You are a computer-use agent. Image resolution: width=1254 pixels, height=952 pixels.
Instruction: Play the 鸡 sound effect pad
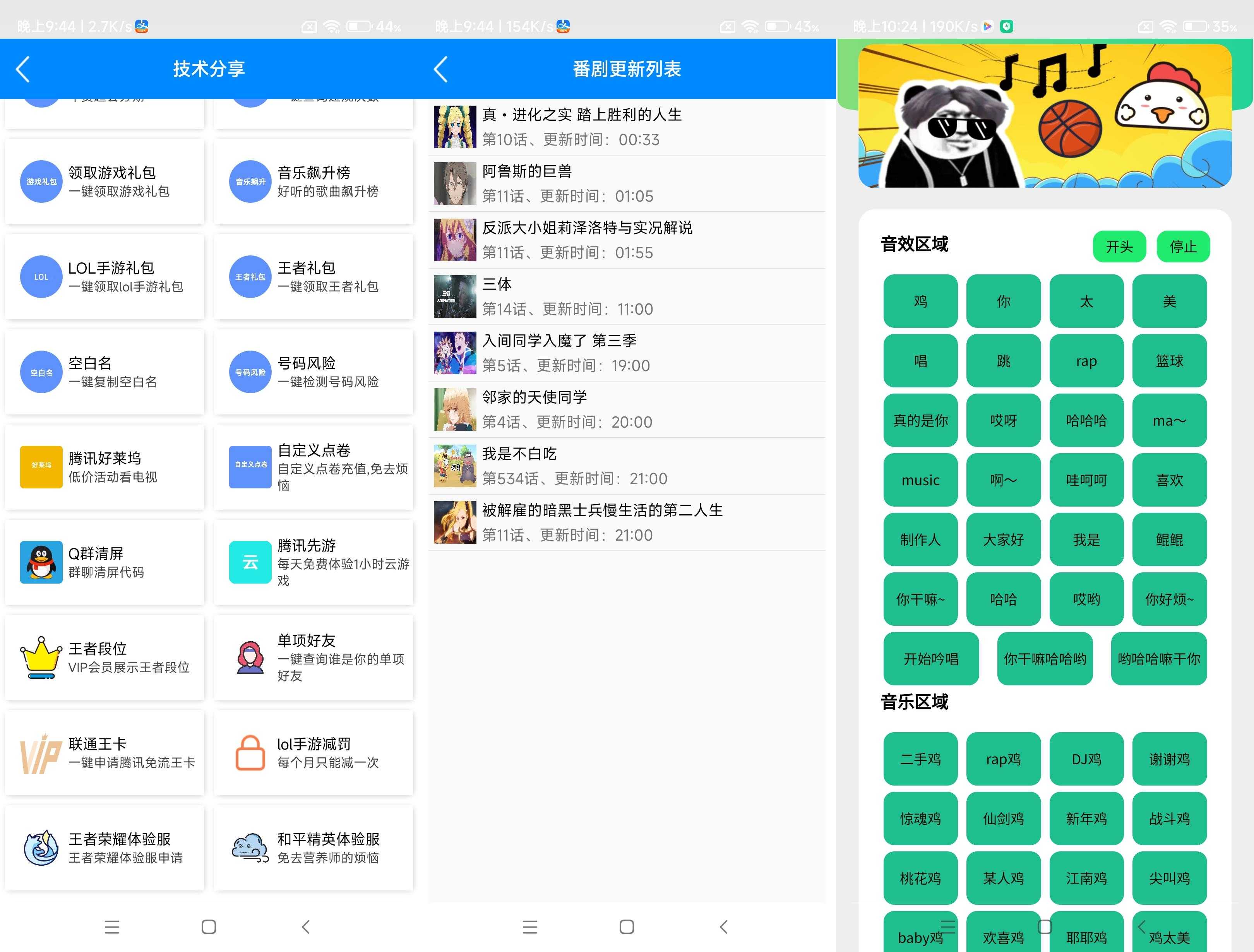coord(920,301)
